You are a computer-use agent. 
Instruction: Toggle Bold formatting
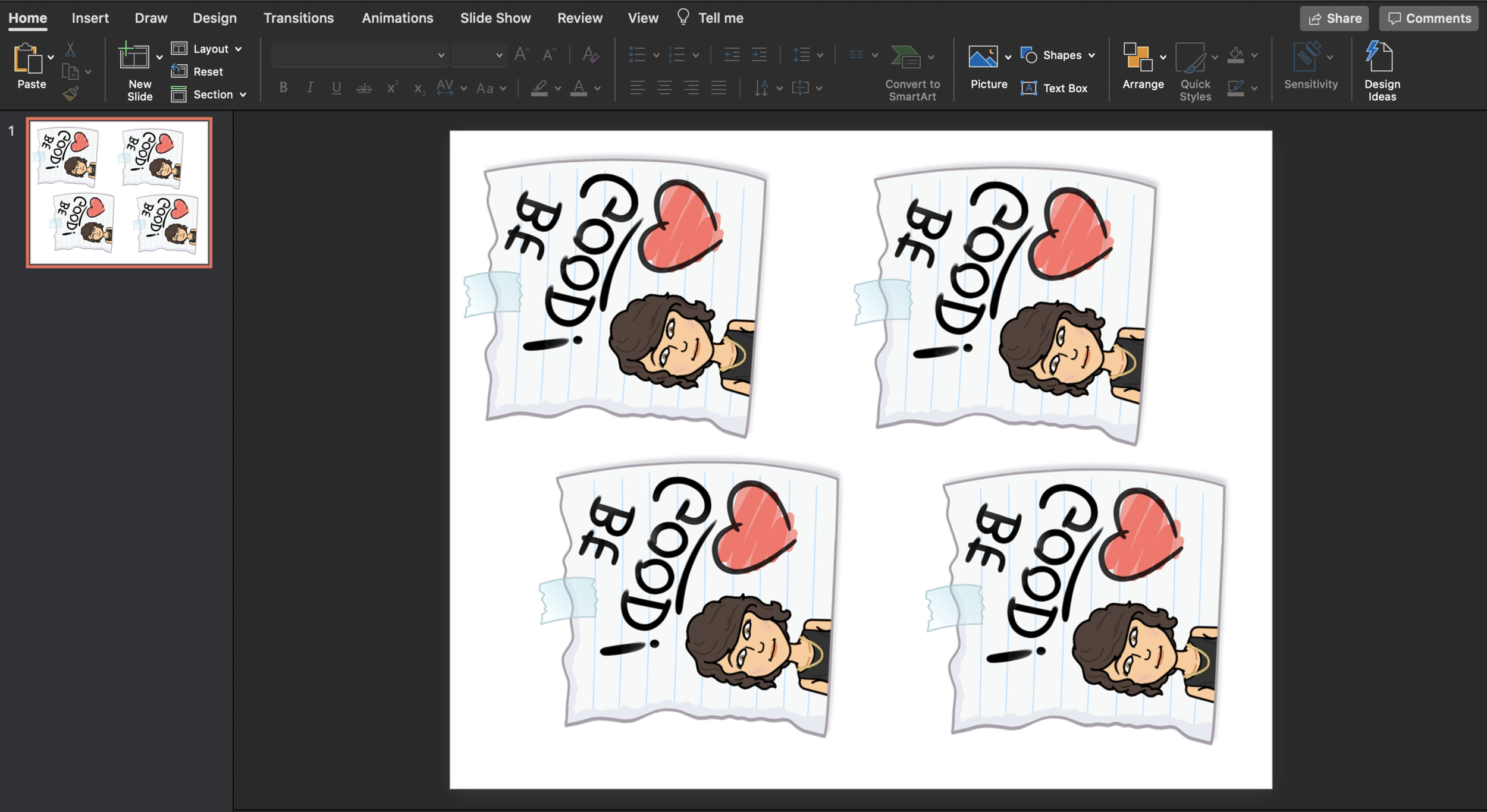tap(284, 88)
